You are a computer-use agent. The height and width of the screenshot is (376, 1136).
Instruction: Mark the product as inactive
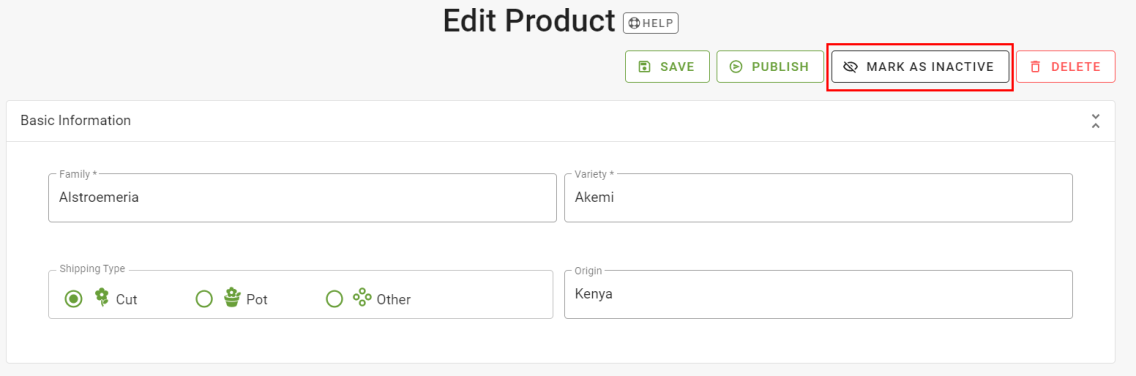pos(920,67)
